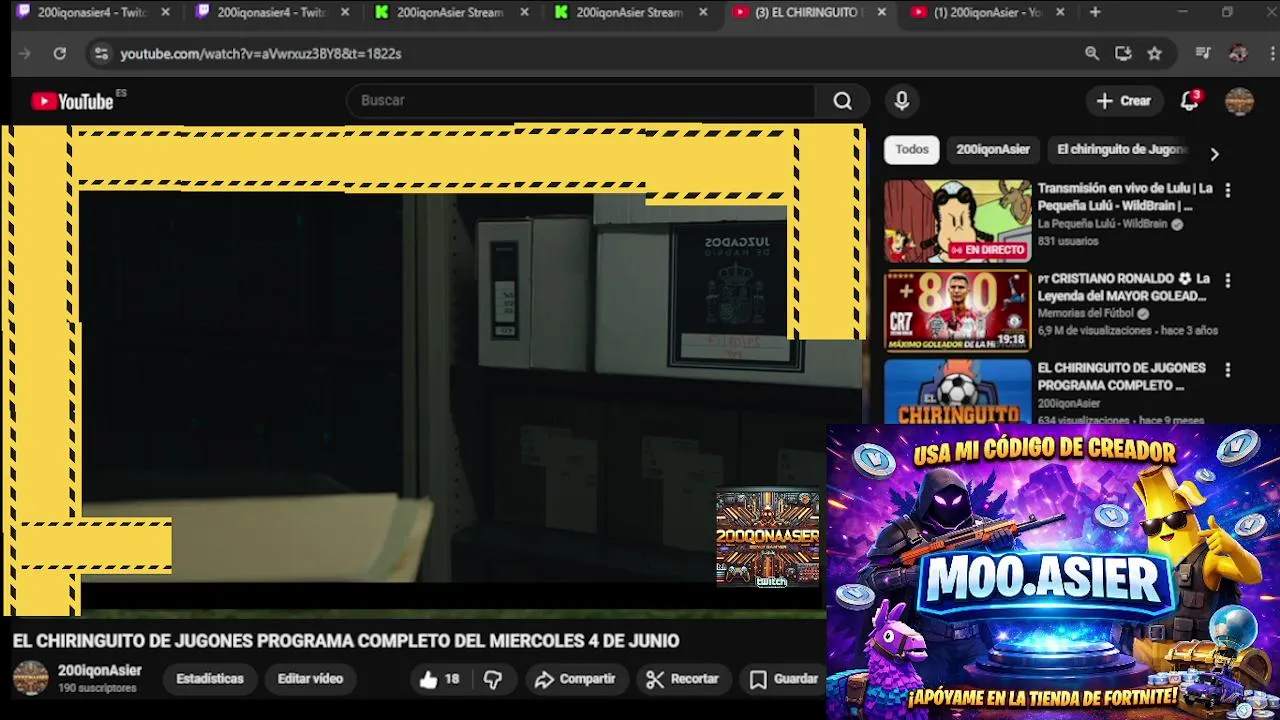Click '200iqonAsier' under suggested Chiringuito video
Screen dimensions: 1280x720
tap(1069, 404)
